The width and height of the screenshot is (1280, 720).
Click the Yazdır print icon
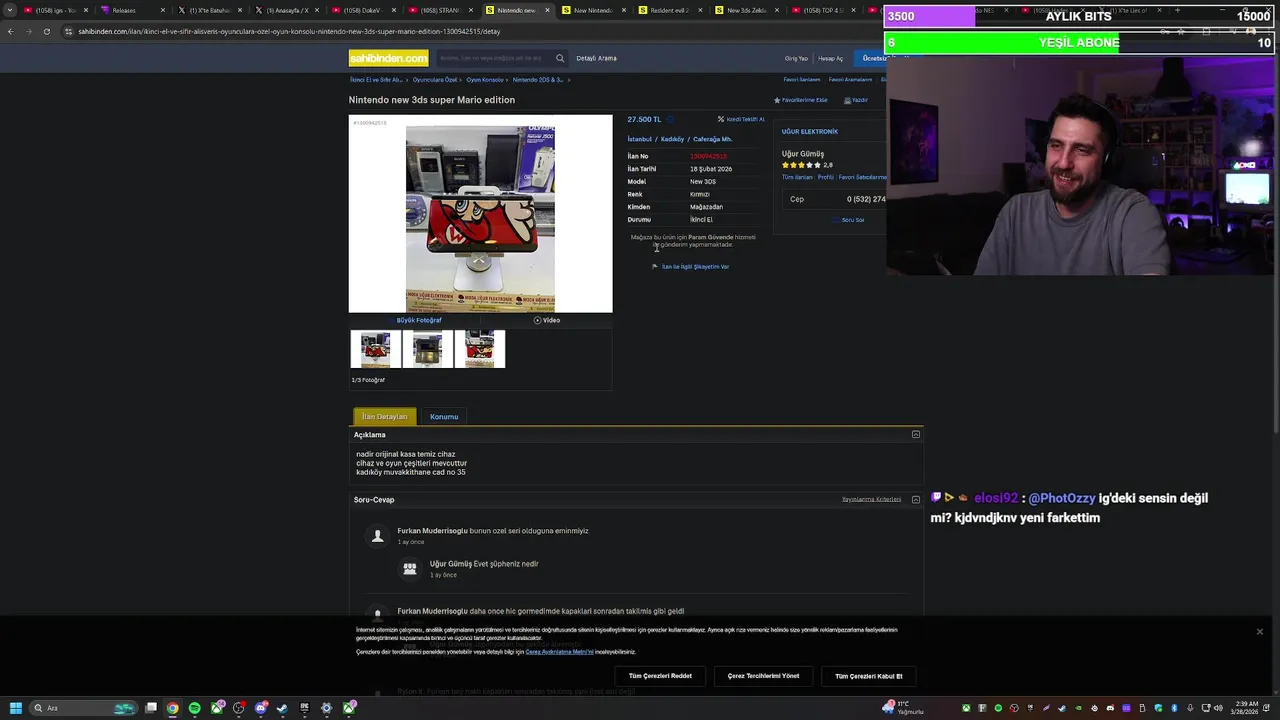point(856,100)
